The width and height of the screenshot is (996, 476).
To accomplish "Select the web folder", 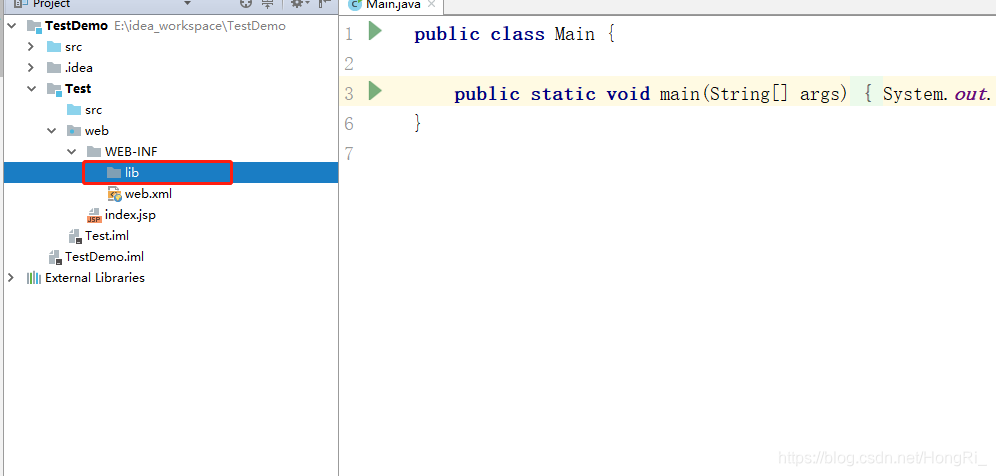I will [97, 131].
